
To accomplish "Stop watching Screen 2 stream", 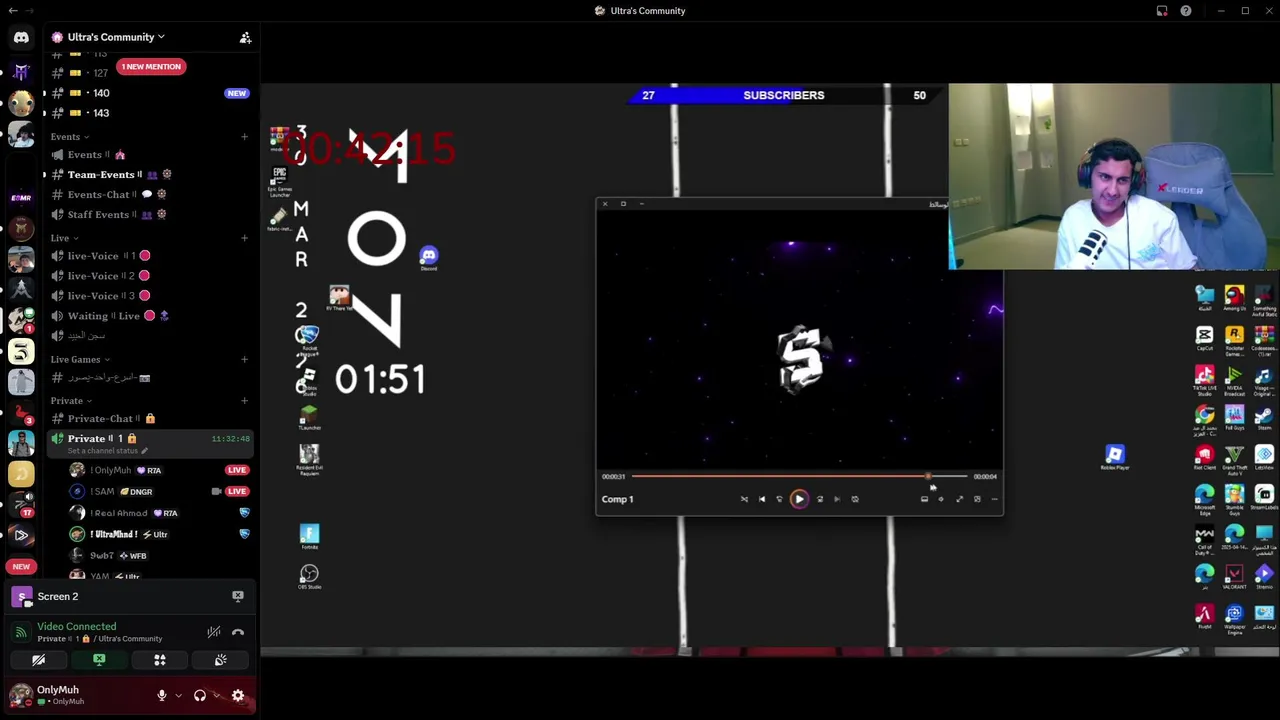I will click(238, 596).
